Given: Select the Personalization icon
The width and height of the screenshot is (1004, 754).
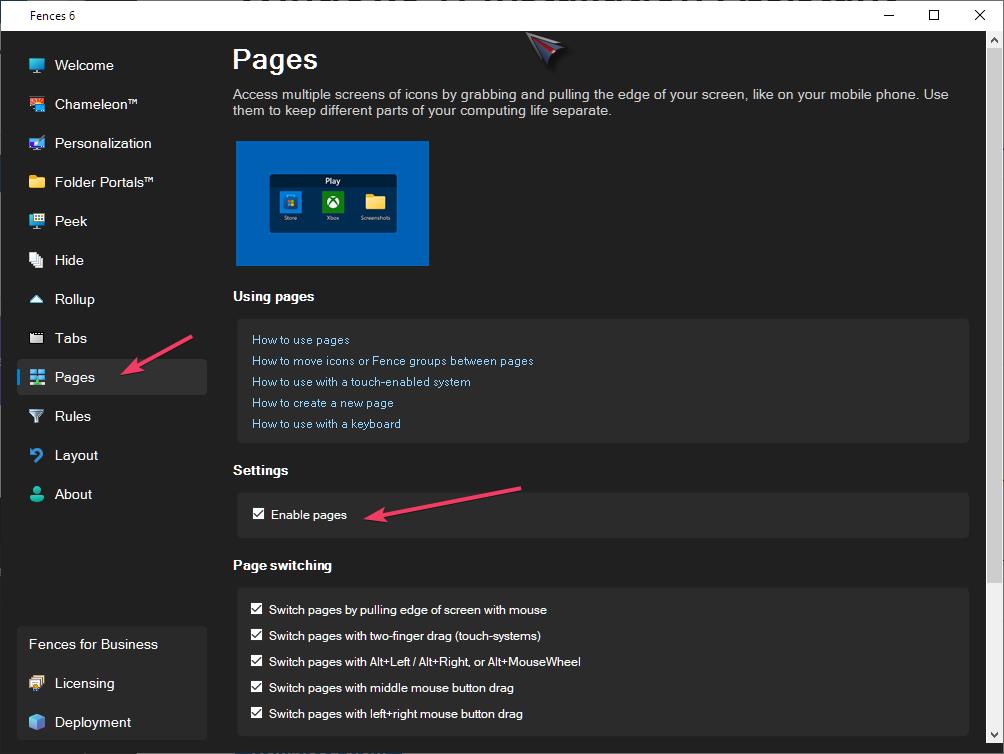Looking at the screenshot, I should point(37,143).
